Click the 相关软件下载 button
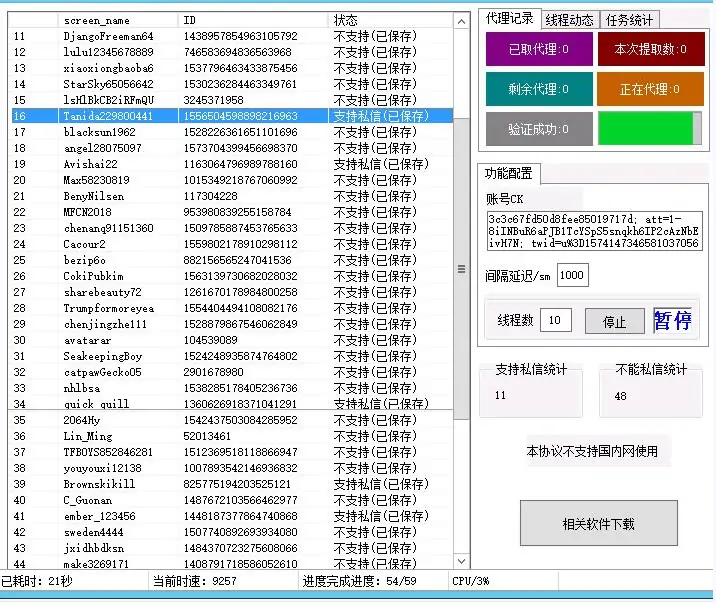Viewport: 716px width, 603px height. tap(598, 524)
